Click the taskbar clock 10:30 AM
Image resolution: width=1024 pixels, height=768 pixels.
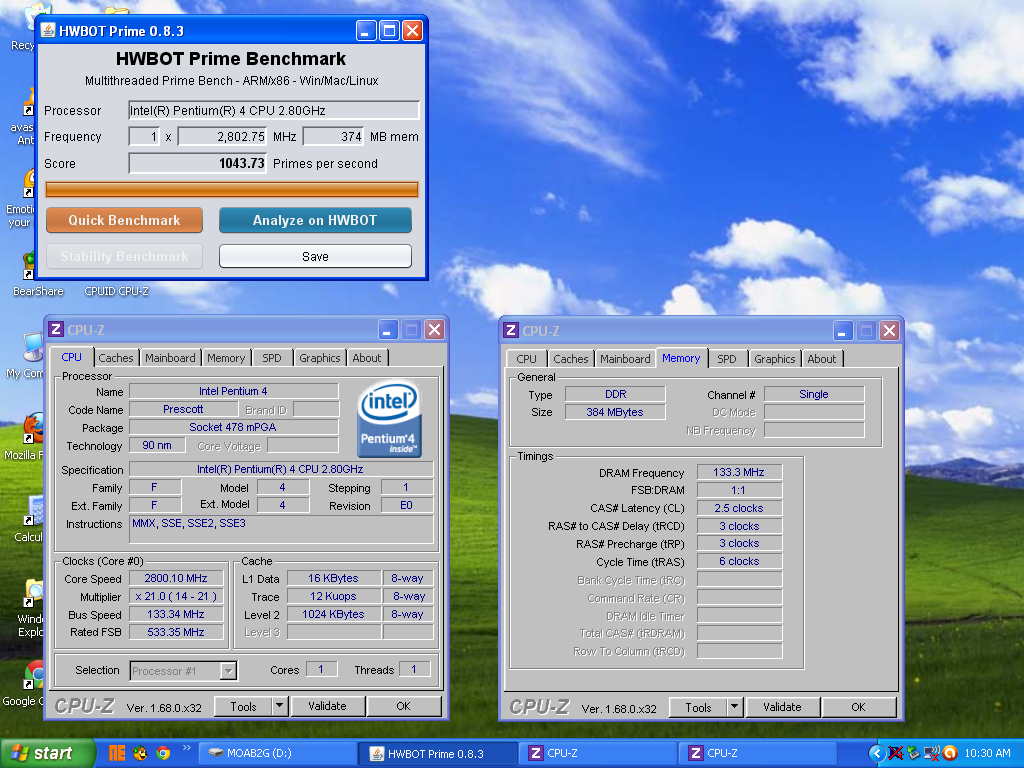point(987,753)
